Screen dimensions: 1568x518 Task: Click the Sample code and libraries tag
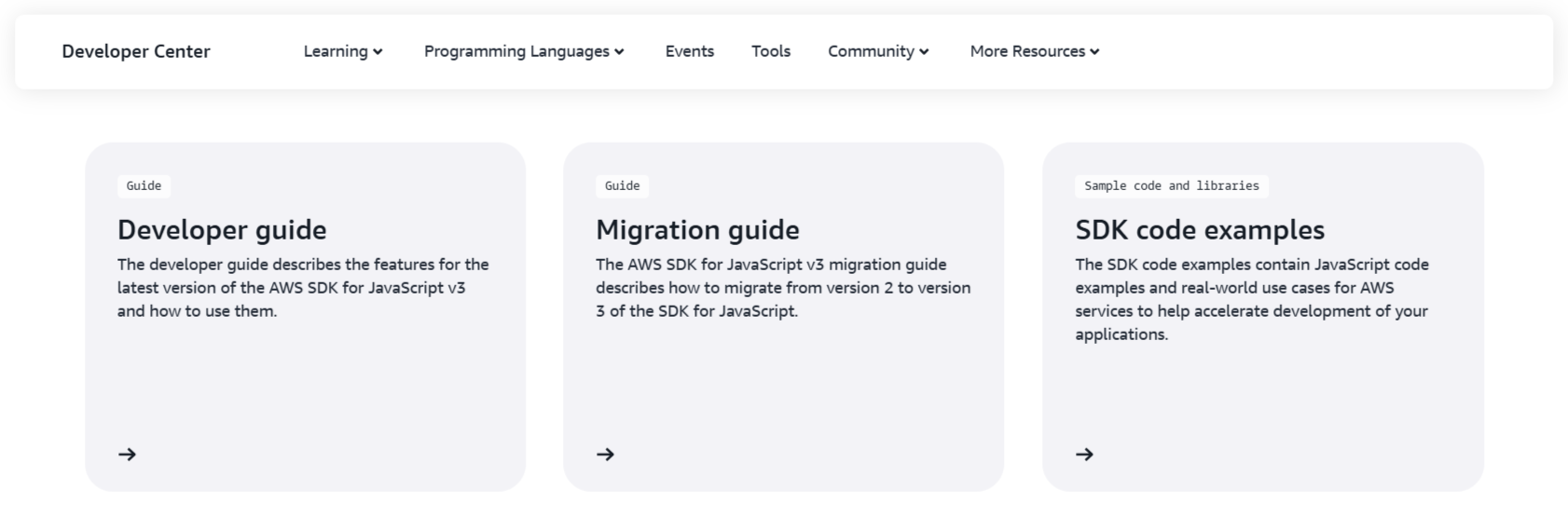click(x=1171, y=186)
